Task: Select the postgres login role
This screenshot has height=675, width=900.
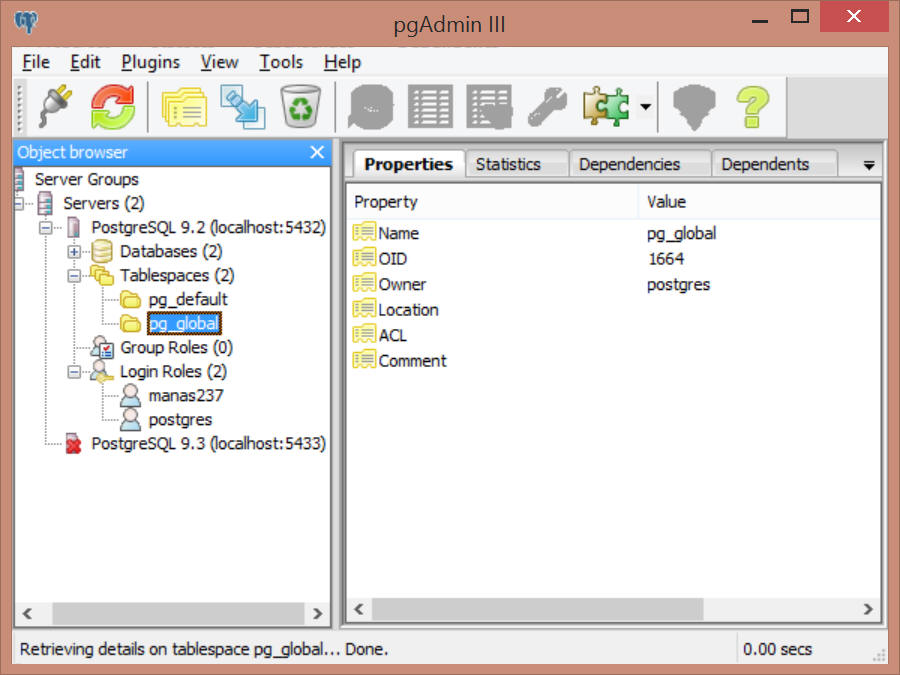Action: pyautogui.click(x=180, y=420)
